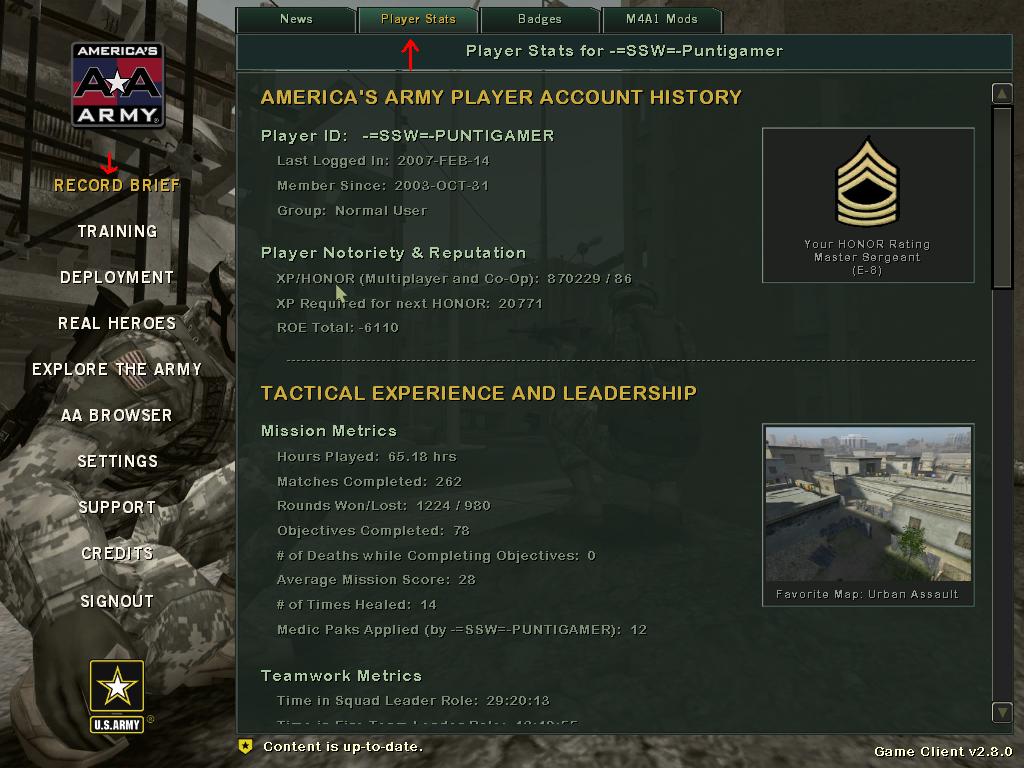Viewport: 1024px width, 768px height.
Task: Click the Master Sergeant rank insignia
Action: coord(867,181)
